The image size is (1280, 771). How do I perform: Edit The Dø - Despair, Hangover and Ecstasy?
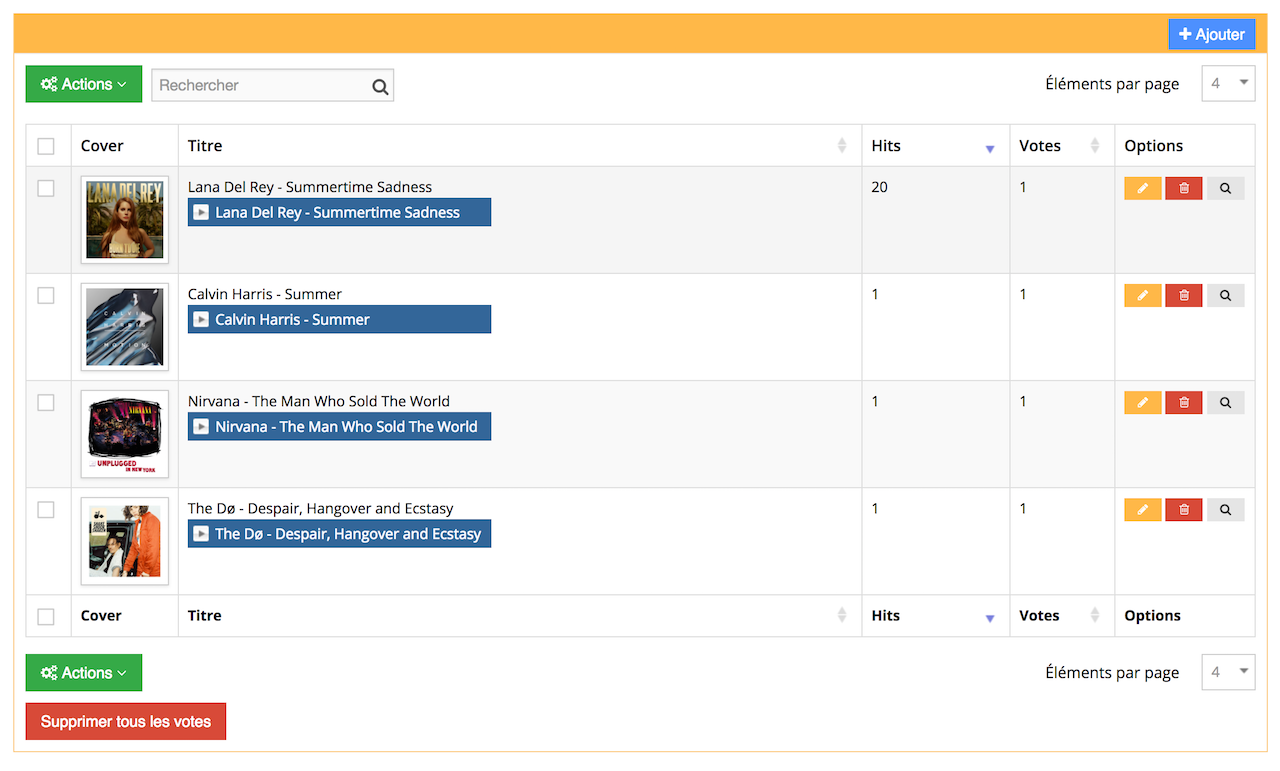point(1142,510)
